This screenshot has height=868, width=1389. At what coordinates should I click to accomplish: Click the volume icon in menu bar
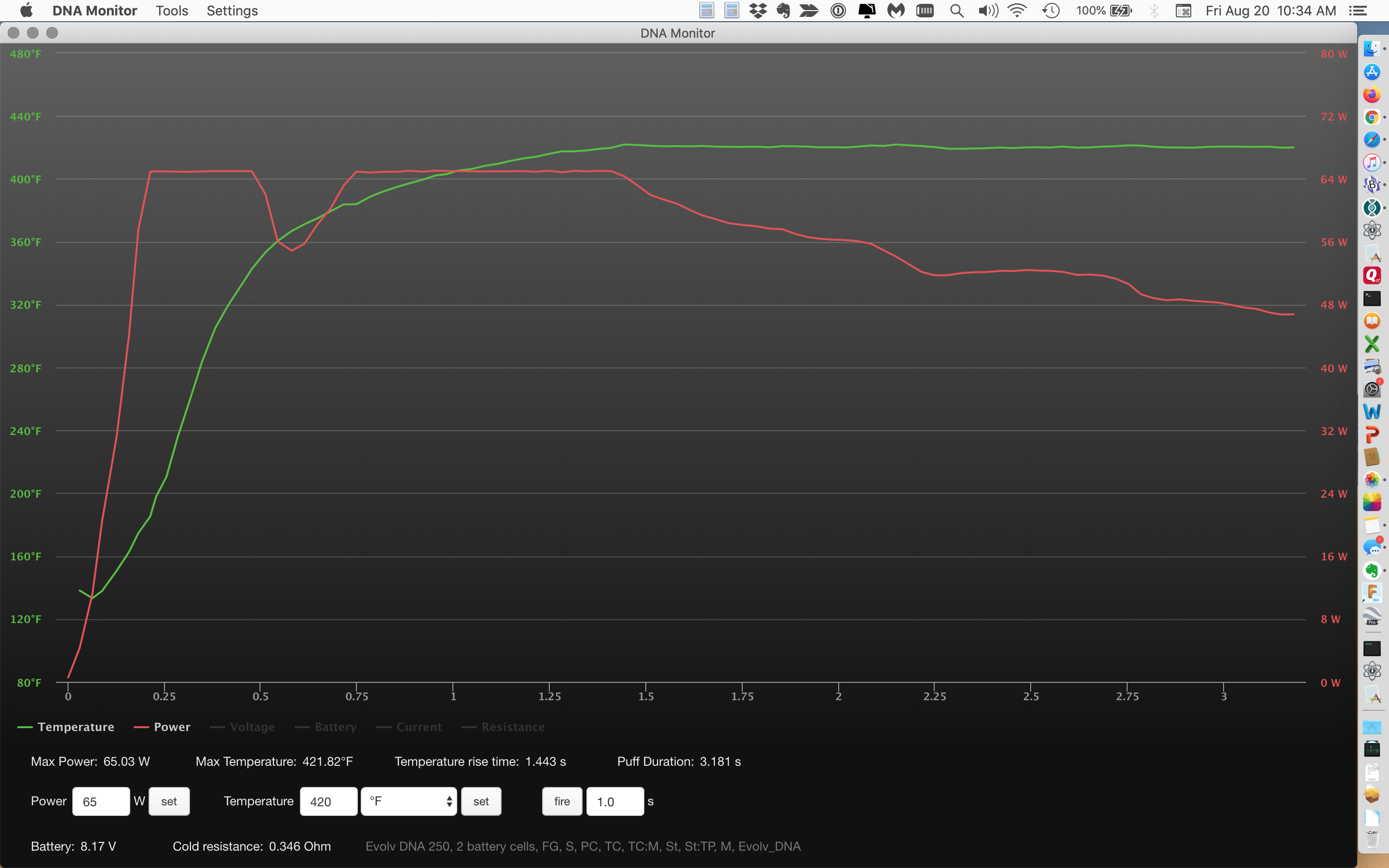pyautogui.click(x=987, y=10)
